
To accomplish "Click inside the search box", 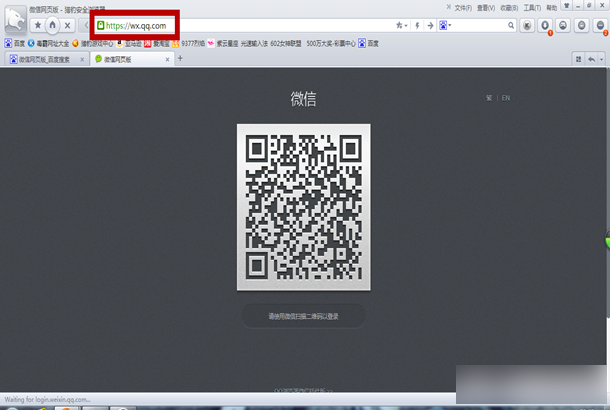I will pyautogui.click(x=479, y=26).
